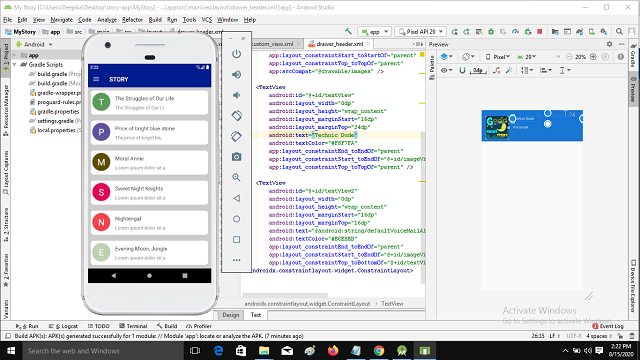Open the Refactor menu

click(x=132, y=20)
